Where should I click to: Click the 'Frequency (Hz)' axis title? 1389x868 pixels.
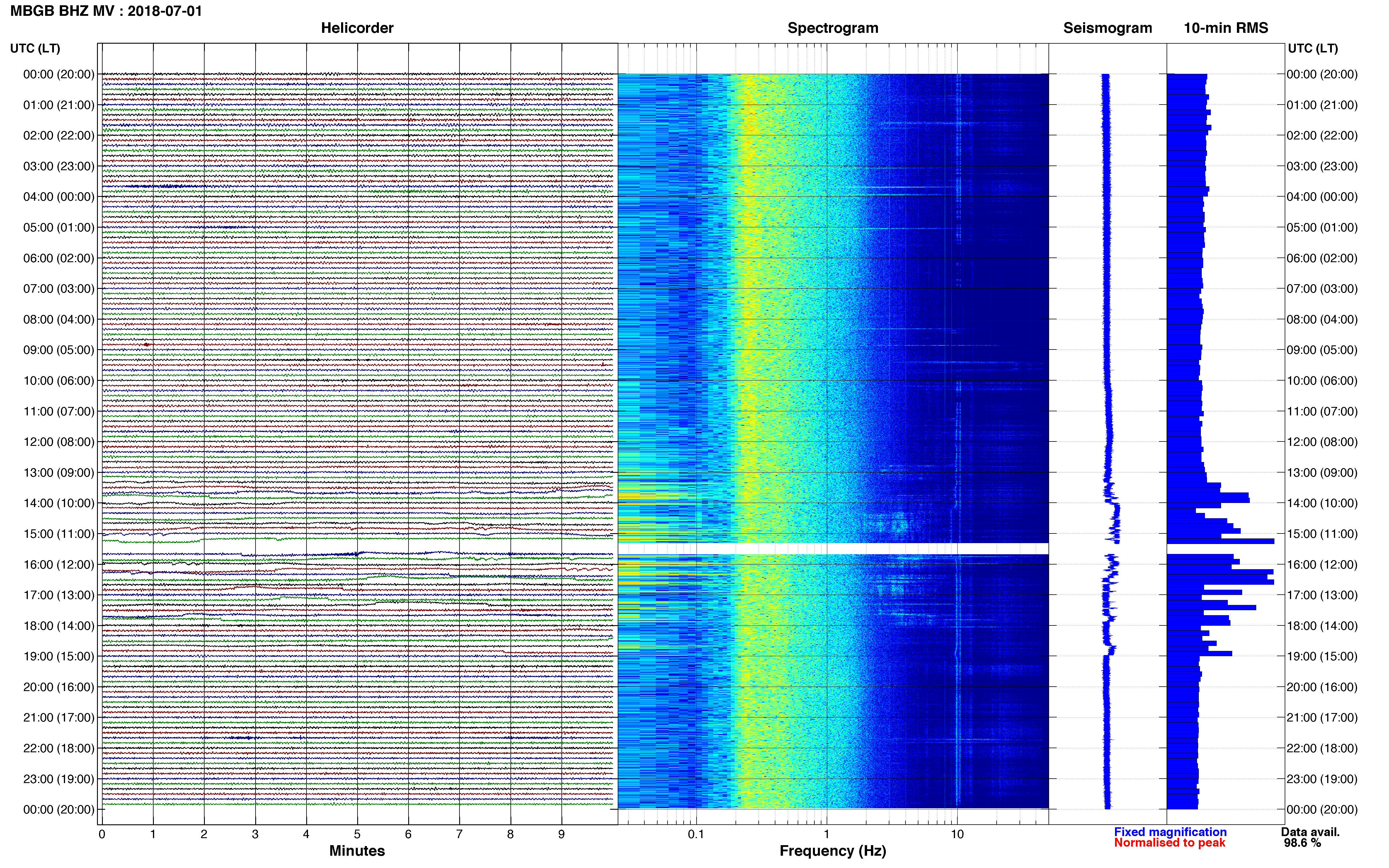pyautogui.click(x=833, y=851)
